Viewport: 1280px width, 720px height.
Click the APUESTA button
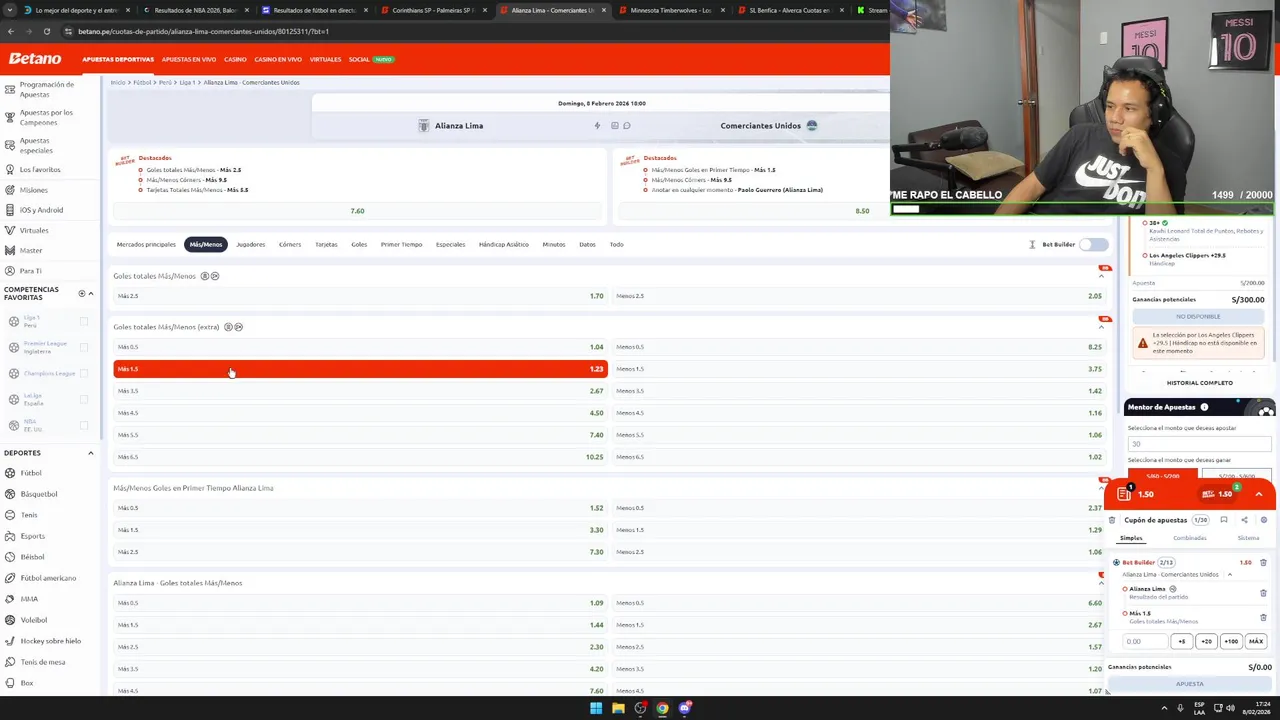(1189, 684)
